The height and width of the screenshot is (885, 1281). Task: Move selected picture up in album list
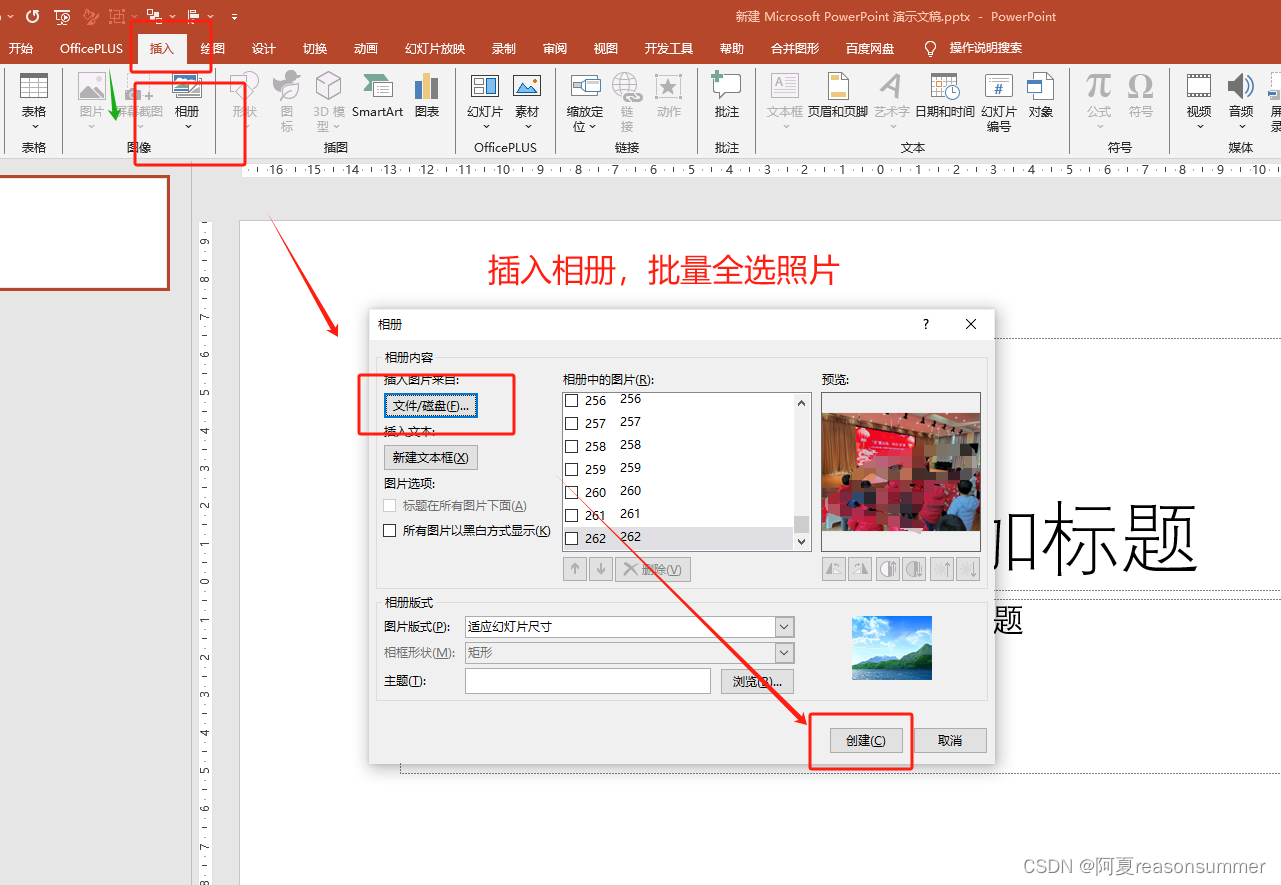(575, 569)
